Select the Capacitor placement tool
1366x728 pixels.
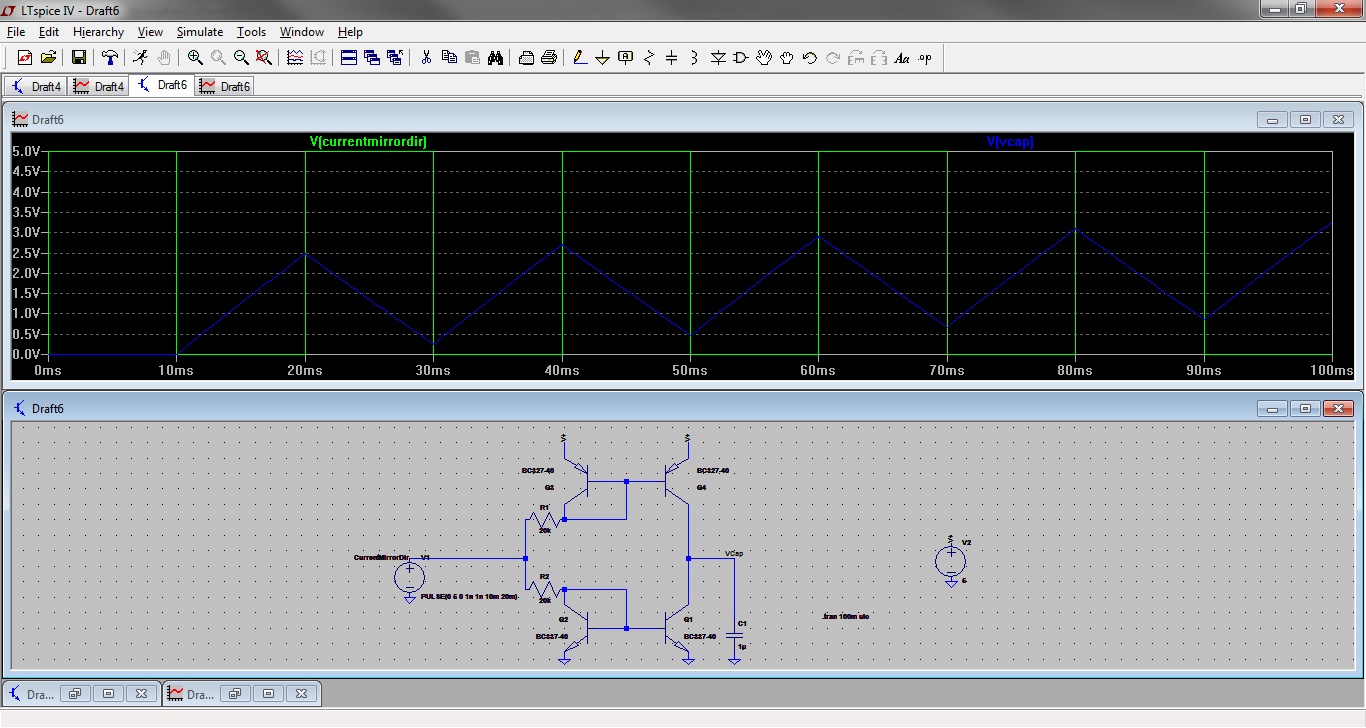(671, 57)
